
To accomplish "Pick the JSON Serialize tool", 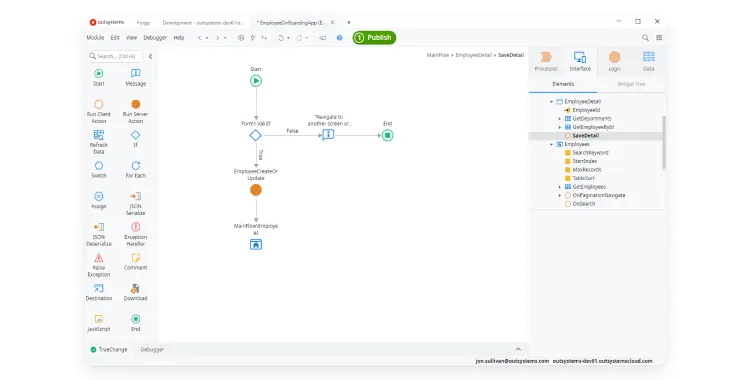I will pos(135,203).
